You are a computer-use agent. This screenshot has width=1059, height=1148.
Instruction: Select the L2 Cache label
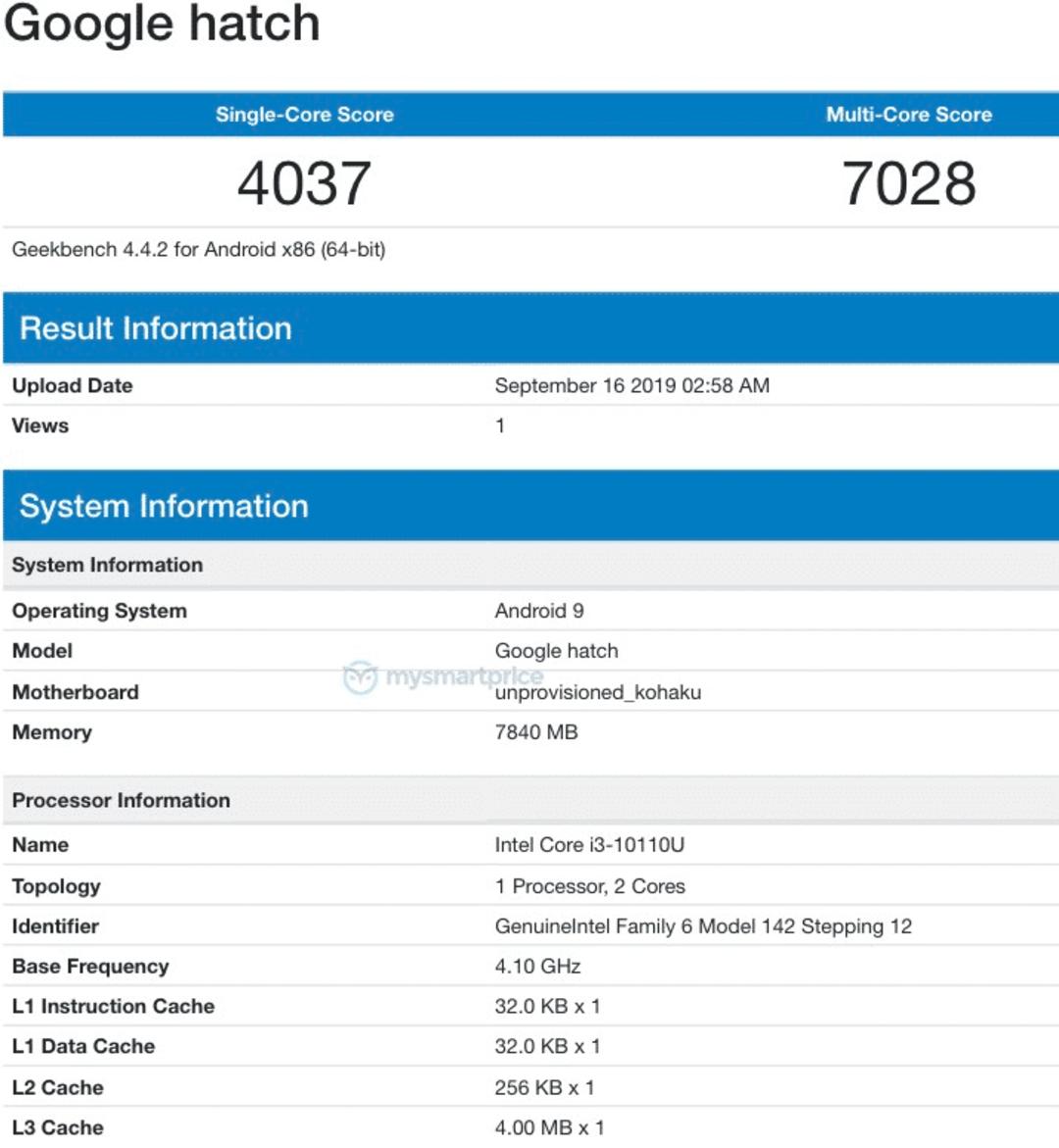(58, 1088)
